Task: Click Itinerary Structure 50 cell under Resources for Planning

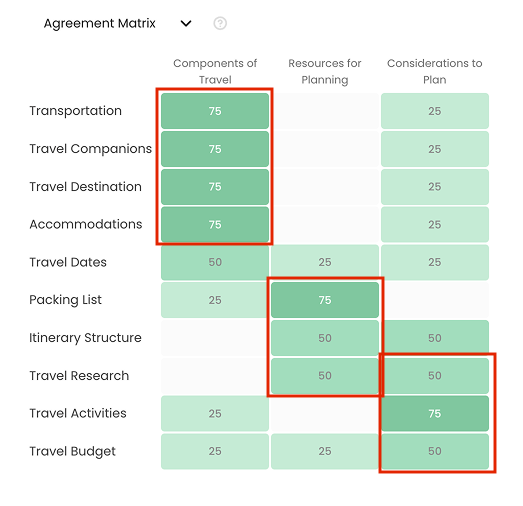Action: (325, 338)
